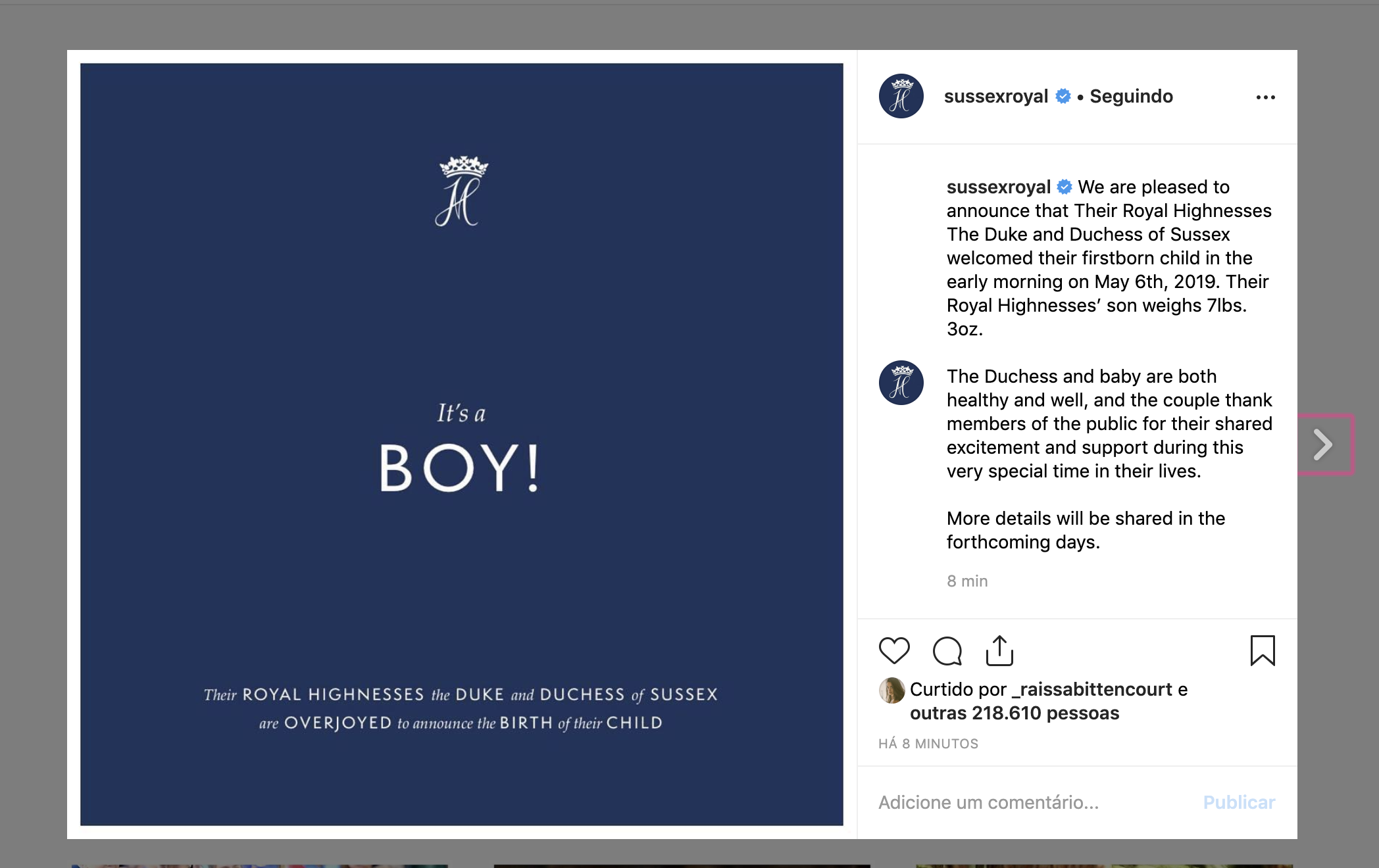View the outras 218.610 pessoas likes list
The image size is (1379, 868).
[1015, 713]
